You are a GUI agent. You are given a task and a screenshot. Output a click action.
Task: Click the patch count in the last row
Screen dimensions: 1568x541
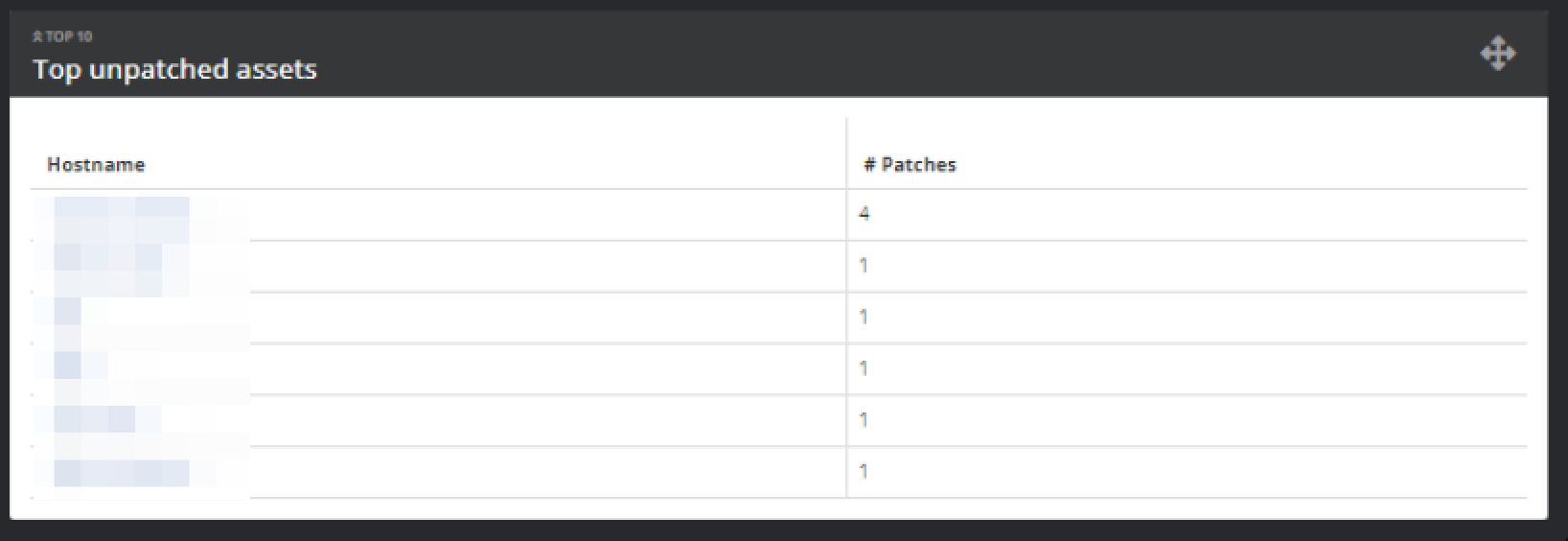pyautogui.click(x=865, y=472)
